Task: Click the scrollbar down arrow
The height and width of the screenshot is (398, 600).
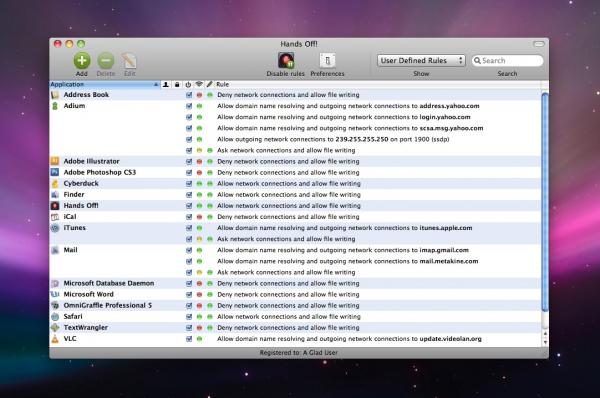Action: 545,343
